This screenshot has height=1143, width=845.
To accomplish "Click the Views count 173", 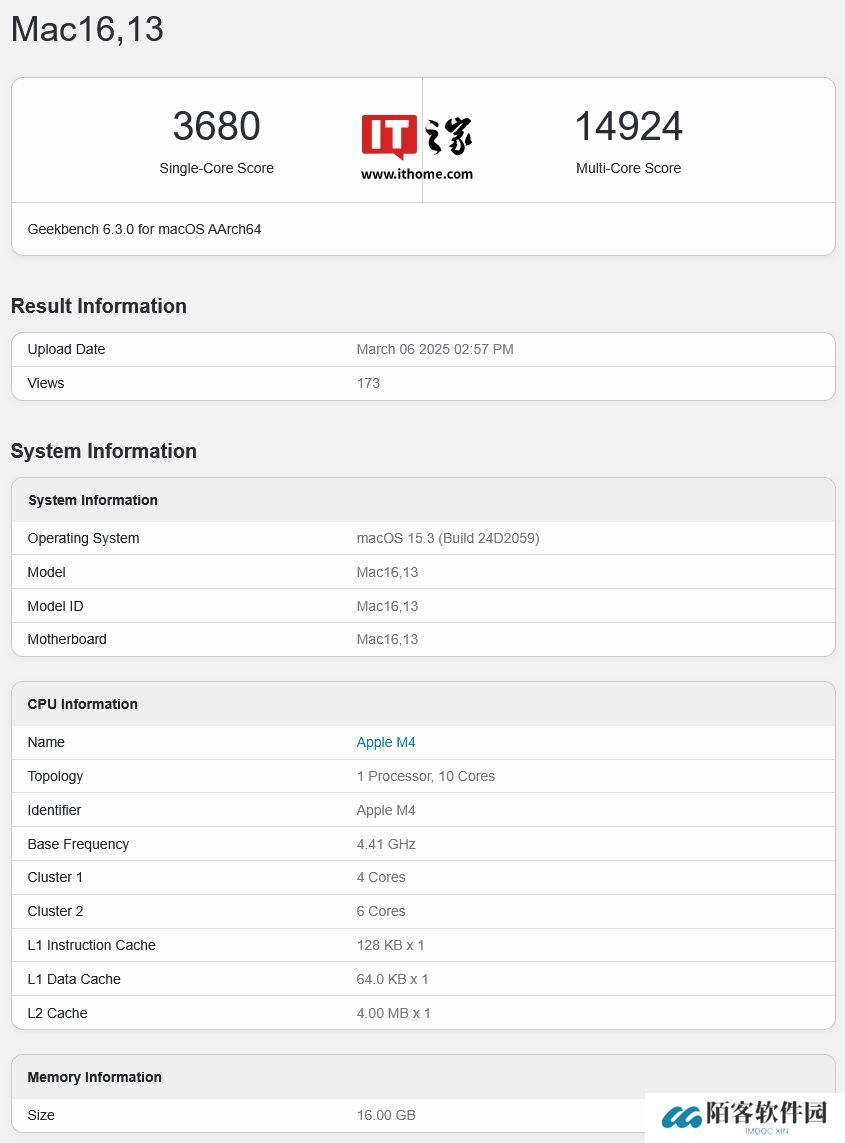I will click(x=368, y=383).
